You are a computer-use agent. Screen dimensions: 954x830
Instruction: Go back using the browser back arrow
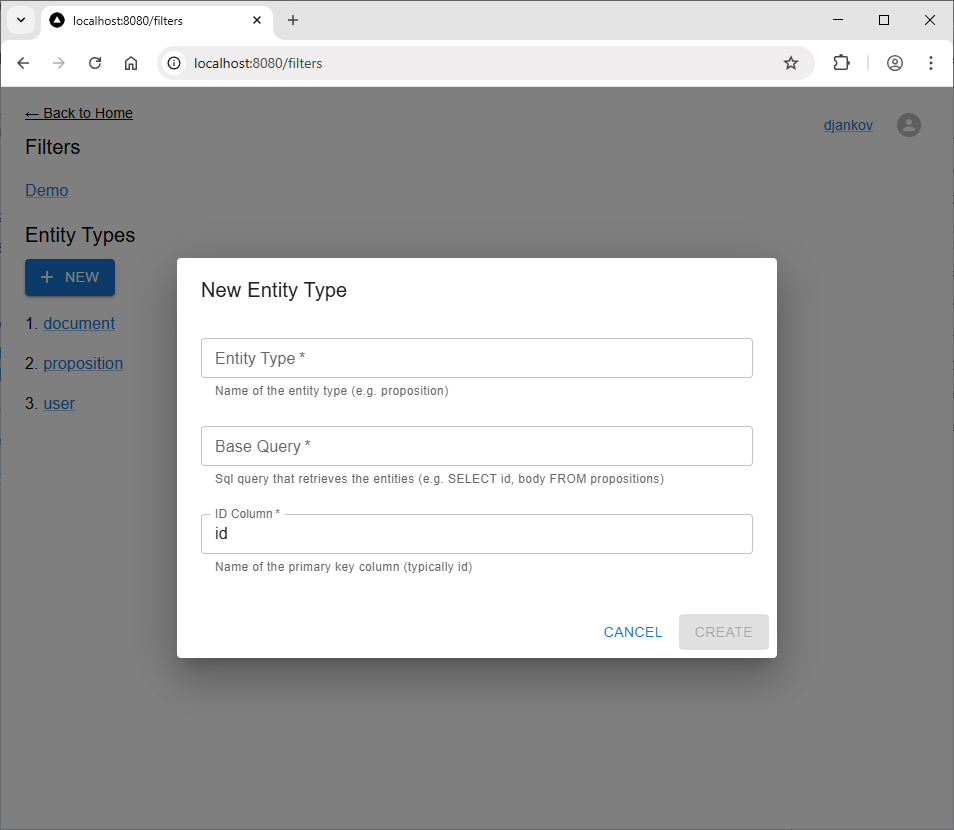click(24, 63)
